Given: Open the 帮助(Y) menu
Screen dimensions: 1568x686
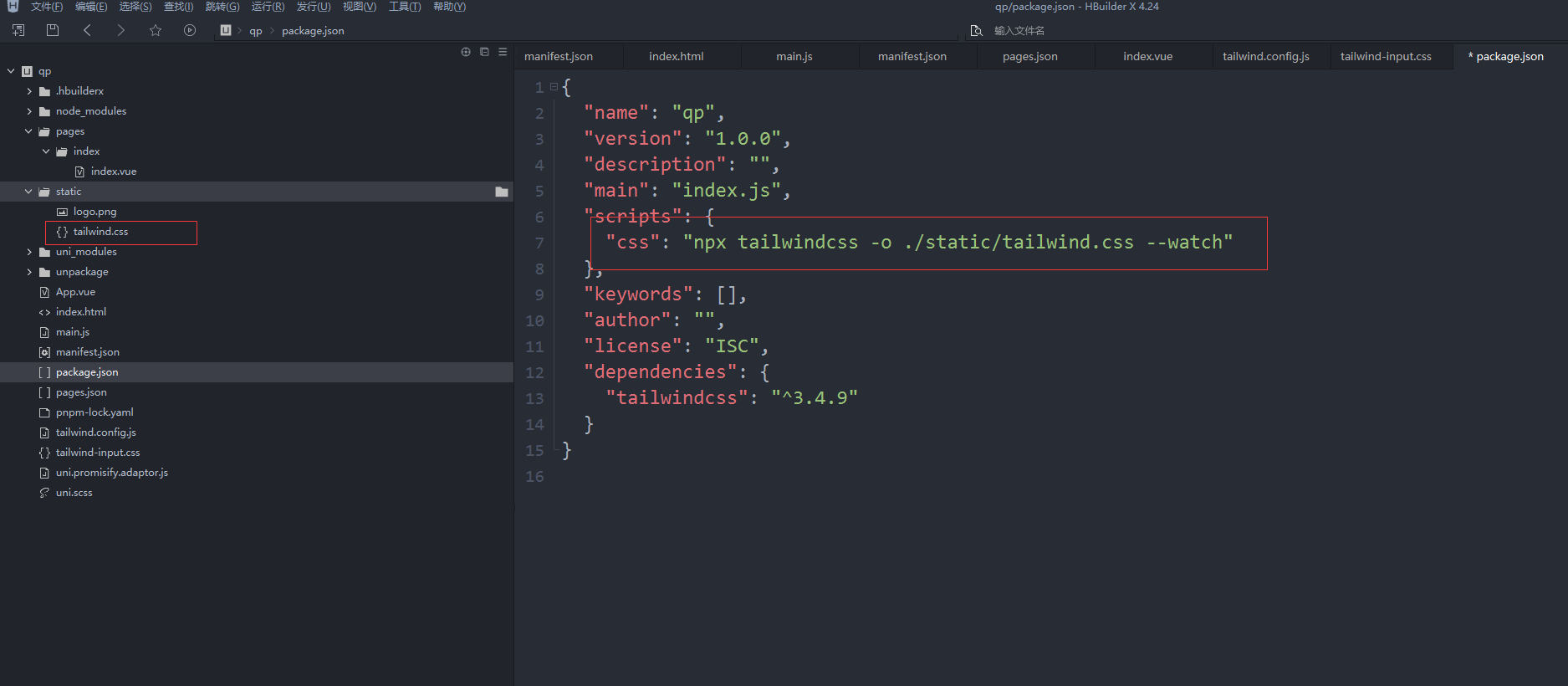Looking at the screenshot, I should point(449,7).
